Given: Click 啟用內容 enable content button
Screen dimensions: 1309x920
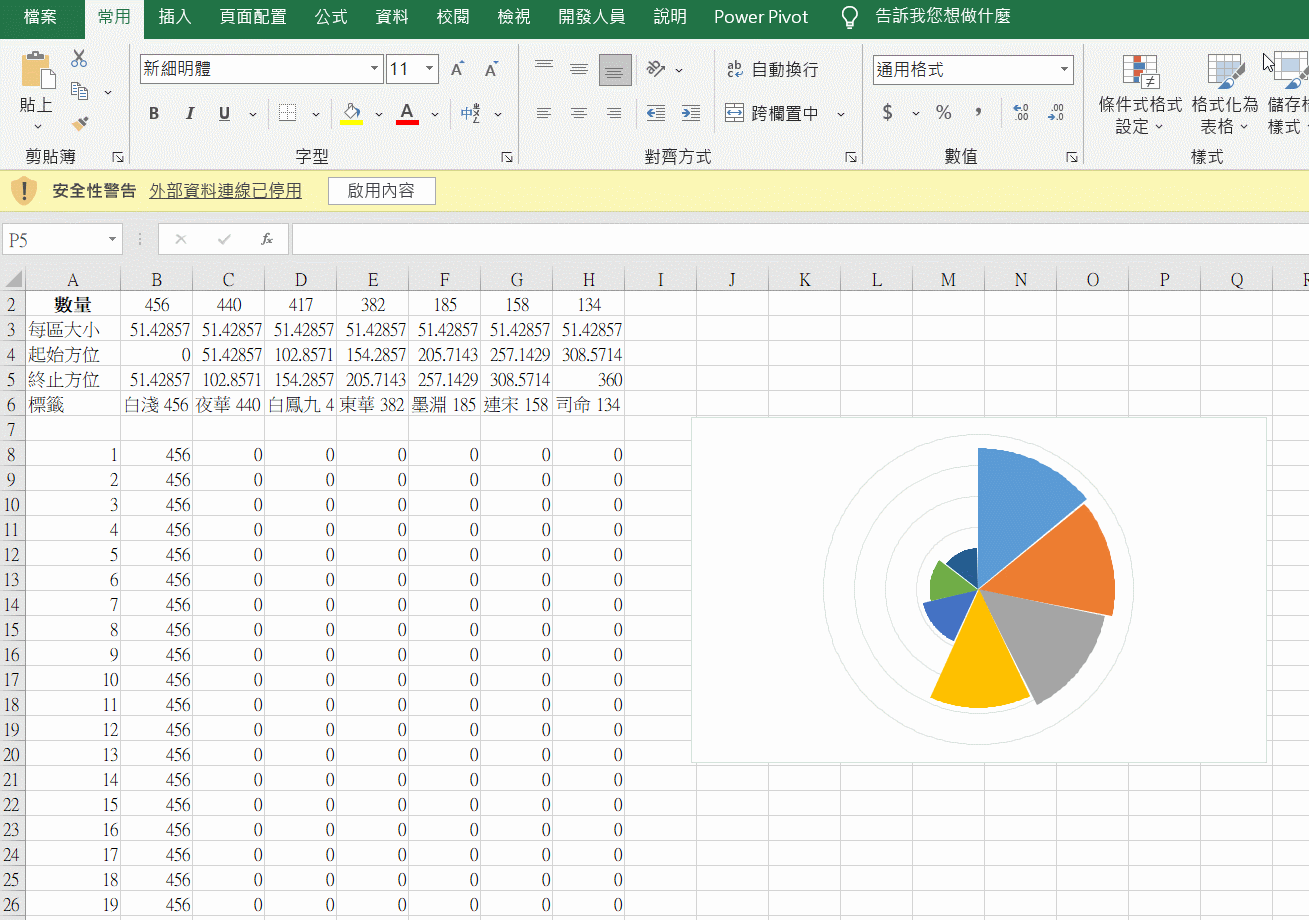Looking at the screenshot, I should click(381, 191).
